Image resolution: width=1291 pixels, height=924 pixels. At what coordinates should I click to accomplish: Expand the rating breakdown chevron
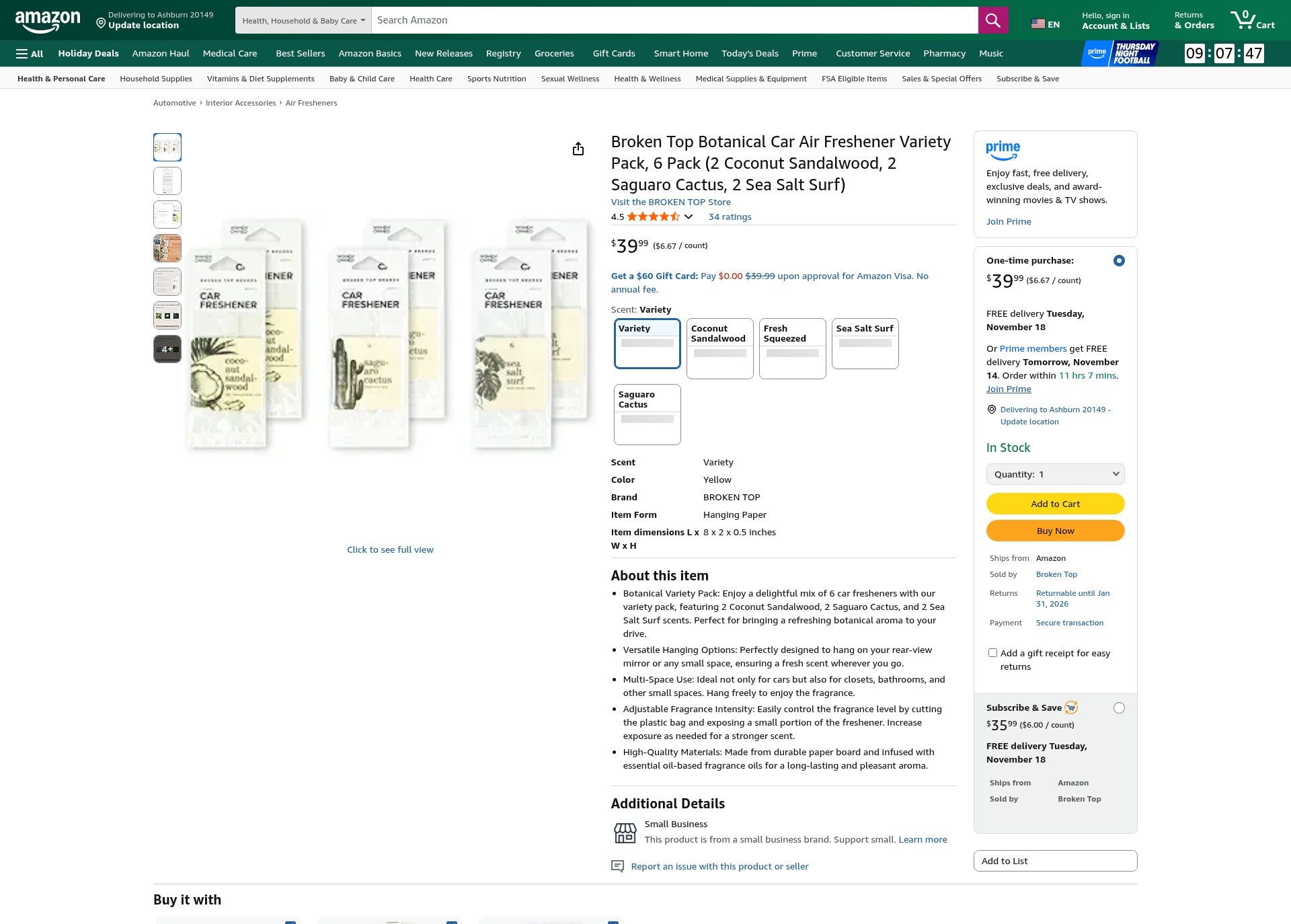(x=689, y=217)
